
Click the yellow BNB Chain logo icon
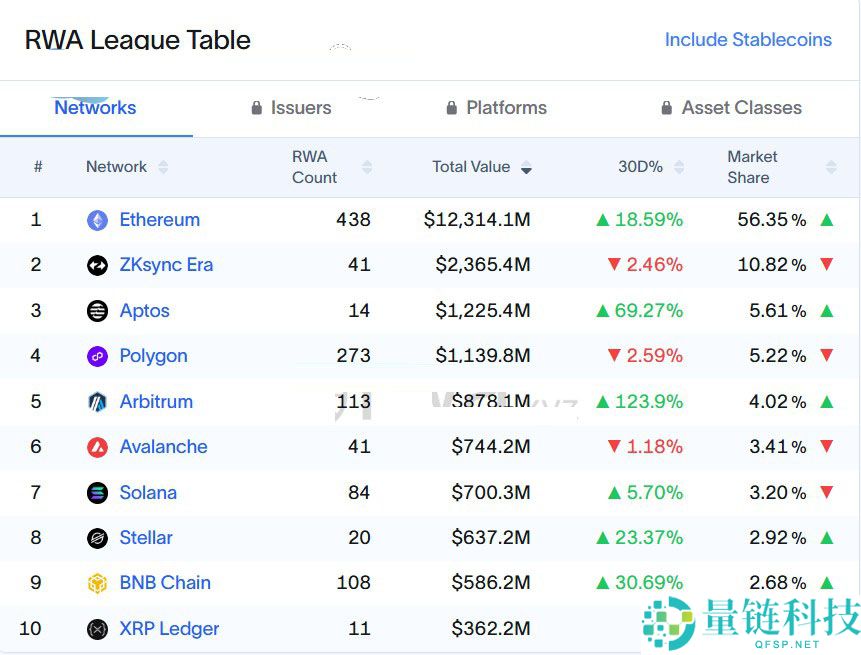pyautogui.click(x=97, y=583)
